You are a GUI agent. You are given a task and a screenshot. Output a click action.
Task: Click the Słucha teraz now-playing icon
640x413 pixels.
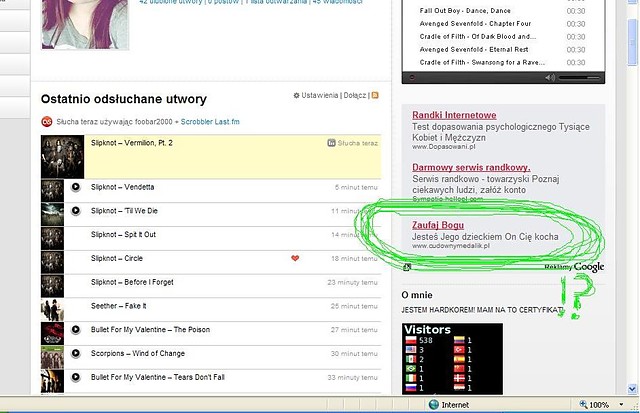point(331,143)
